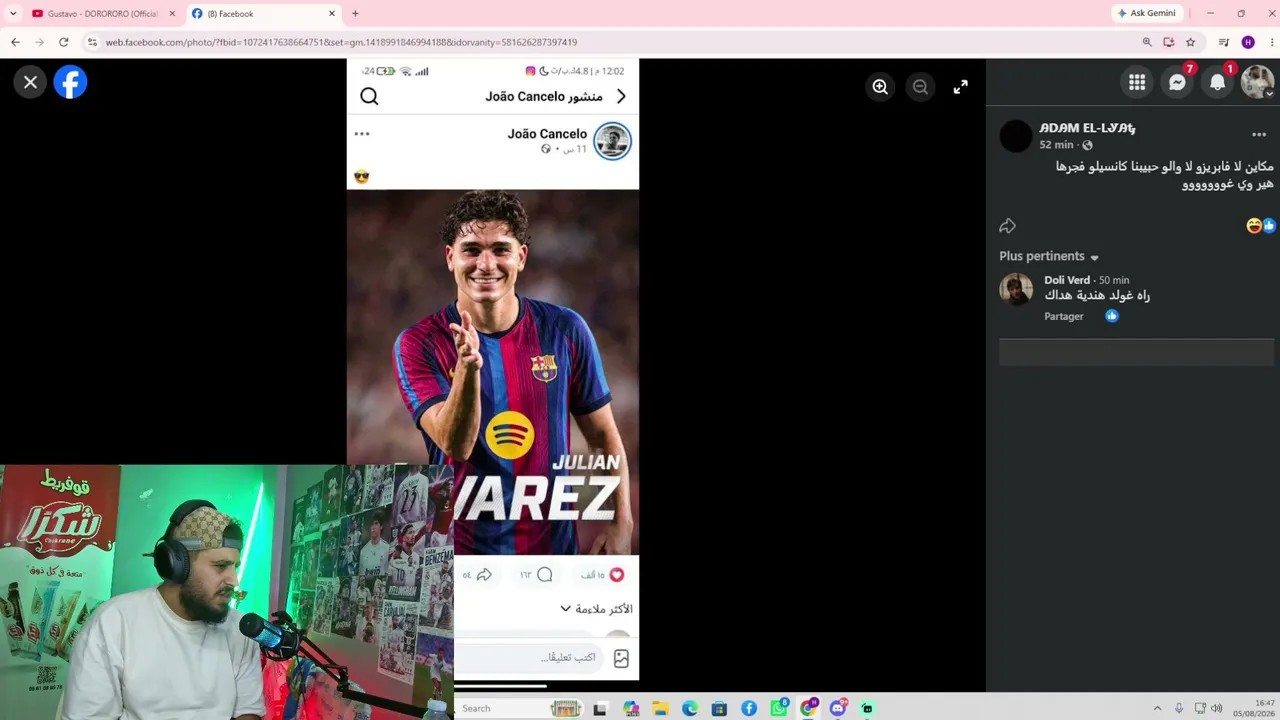The height and width of the screenshot is (720, 1280).
Task: Close the (8) Facebook tab
Action: (x=332, y=14)
